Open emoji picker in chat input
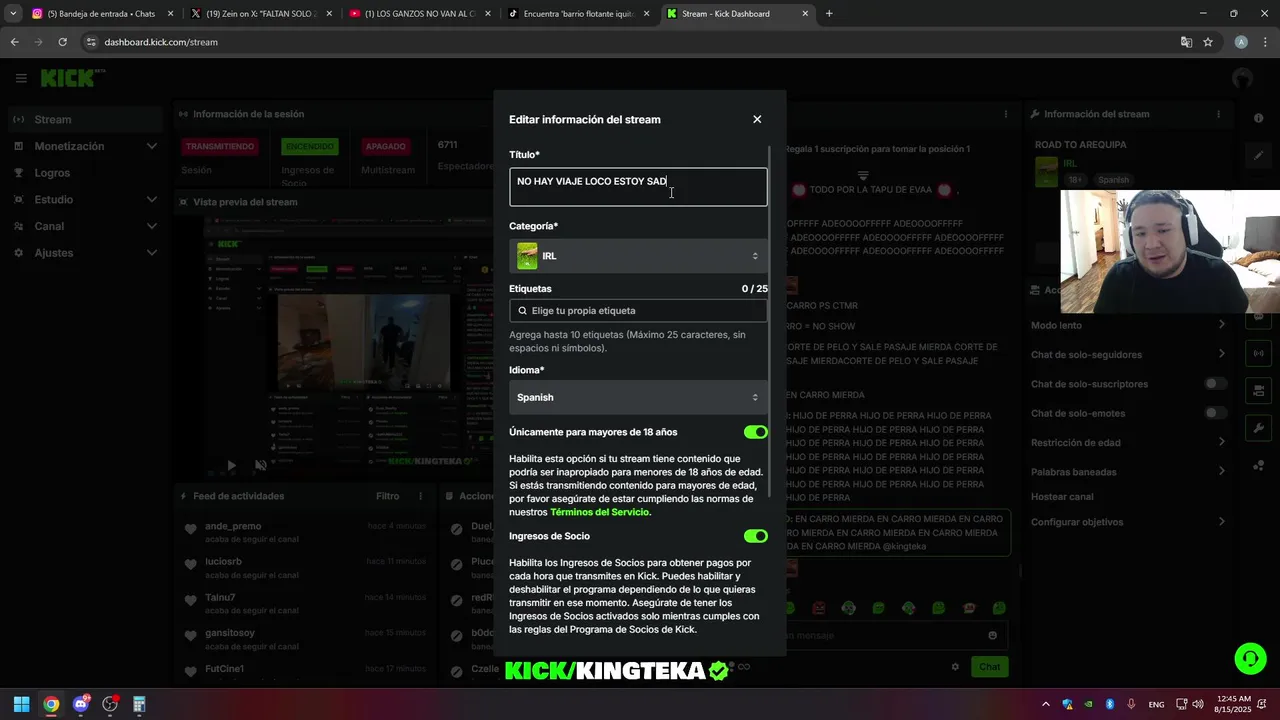 point(992,635)
